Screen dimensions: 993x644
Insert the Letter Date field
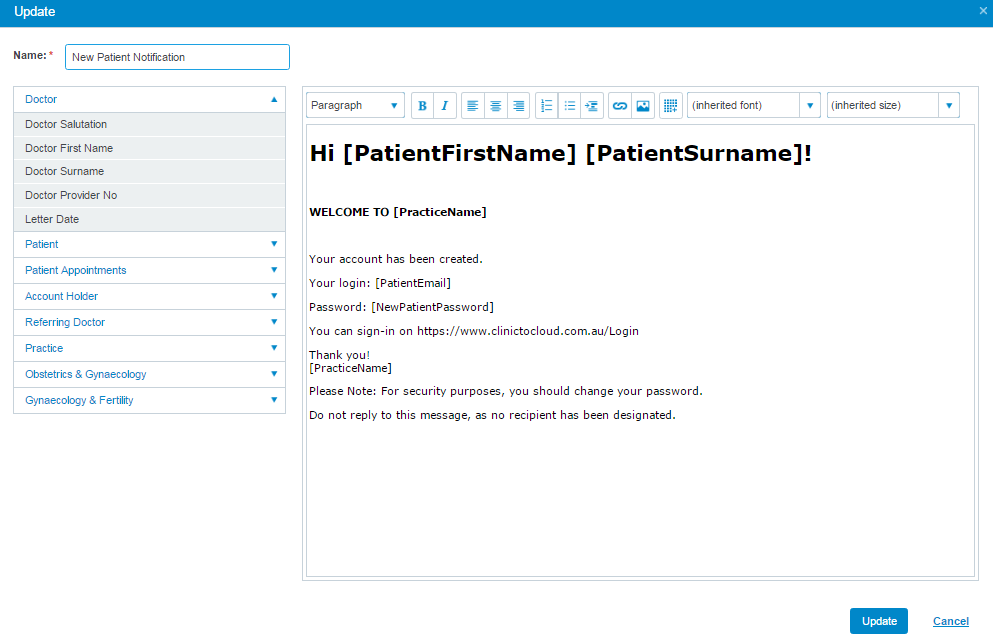click(x=149, y=220)
